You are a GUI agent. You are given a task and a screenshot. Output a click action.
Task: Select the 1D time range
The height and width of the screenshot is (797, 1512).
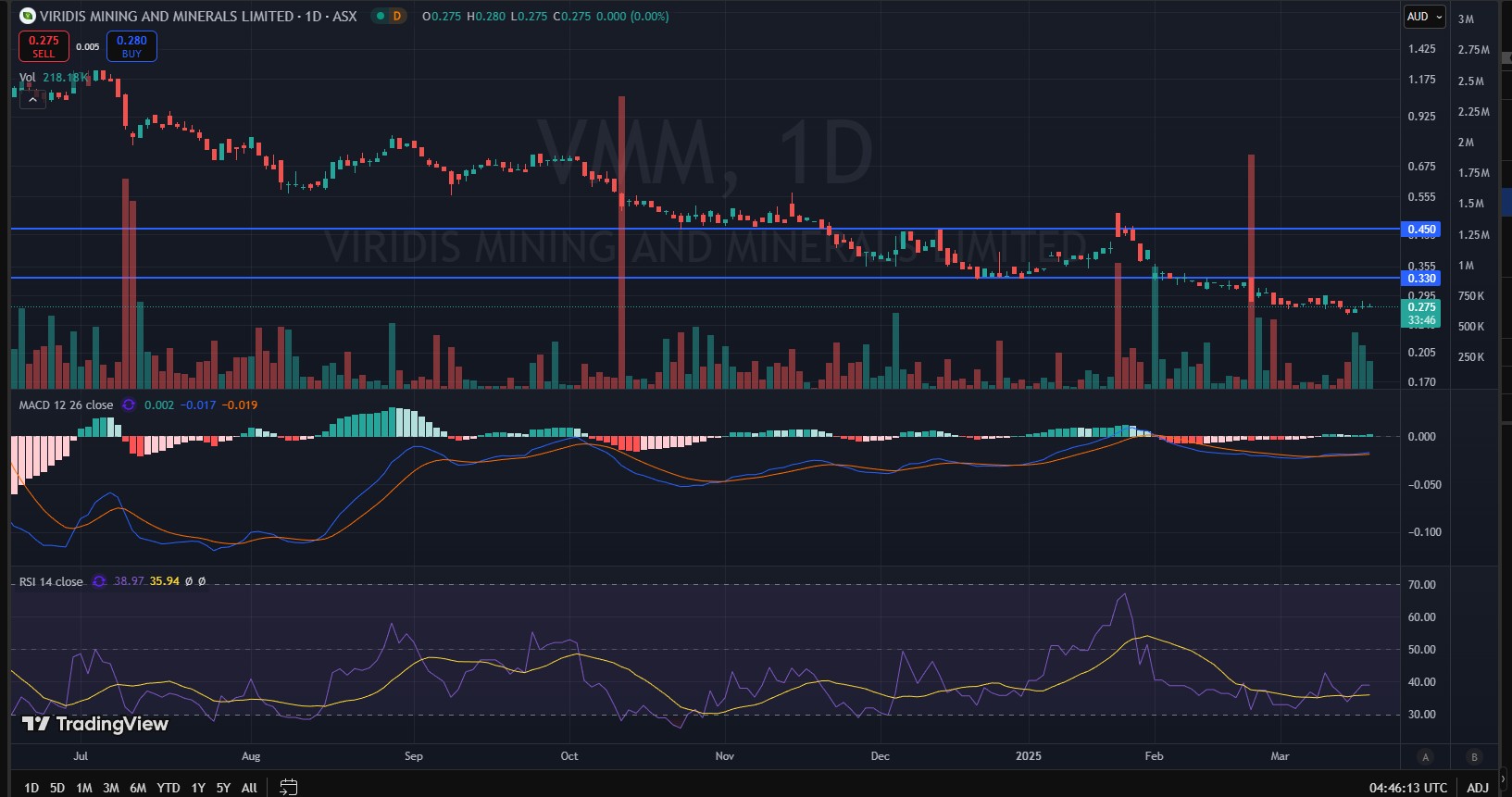point(31,788)
